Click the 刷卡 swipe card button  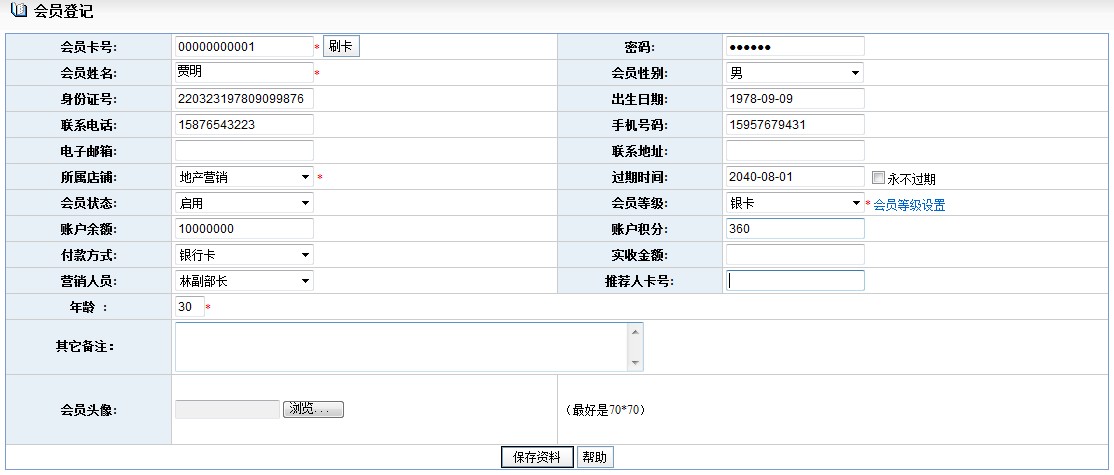point(340,46)
